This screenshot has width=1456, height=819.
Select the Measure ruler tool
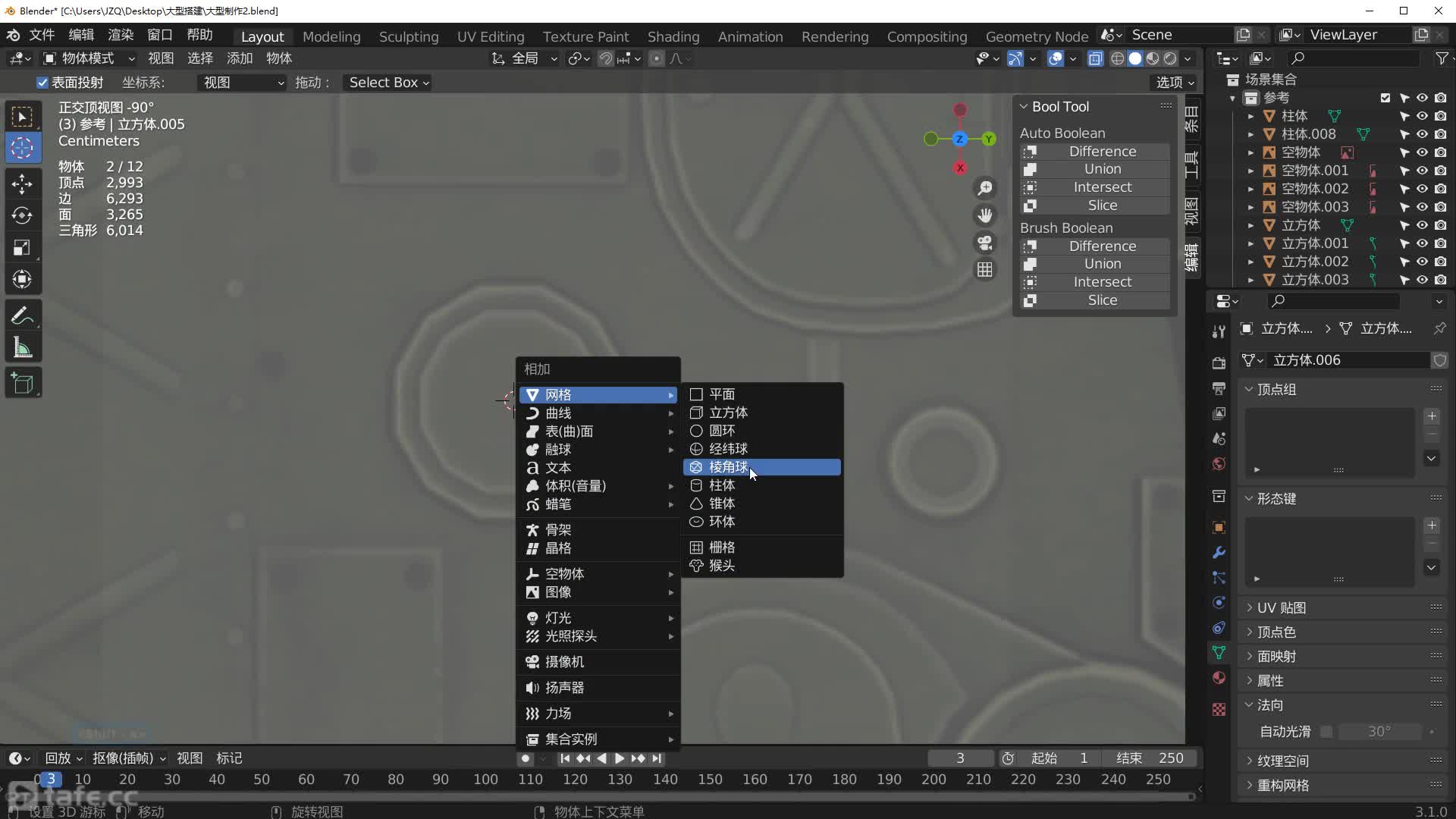(22, 348)
